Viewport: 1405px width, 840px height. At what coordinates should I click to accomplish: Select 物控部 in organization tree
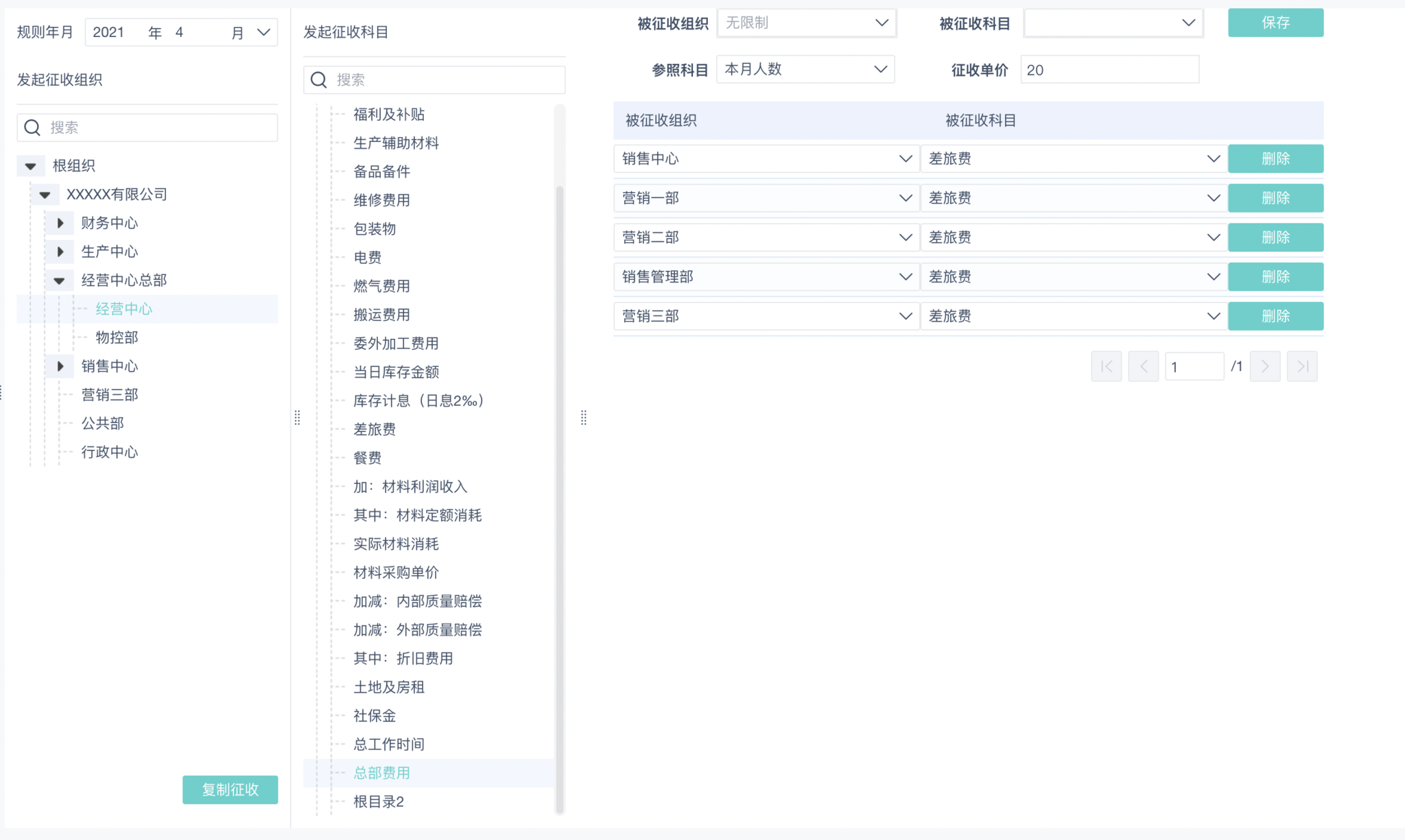click(117, 337)
